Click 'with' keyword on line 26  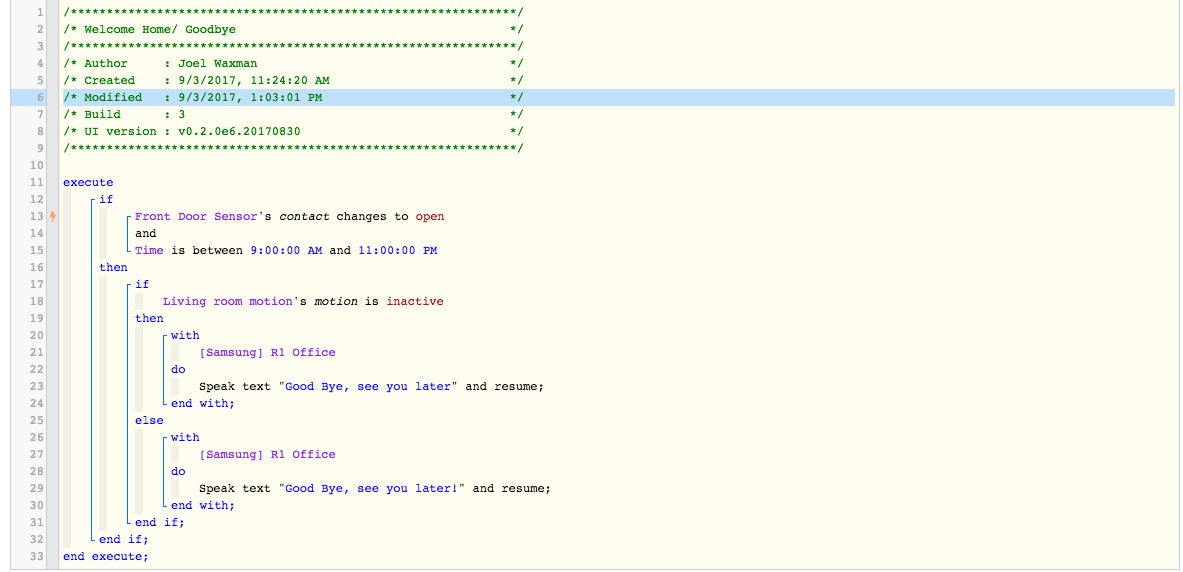point(185,437)
